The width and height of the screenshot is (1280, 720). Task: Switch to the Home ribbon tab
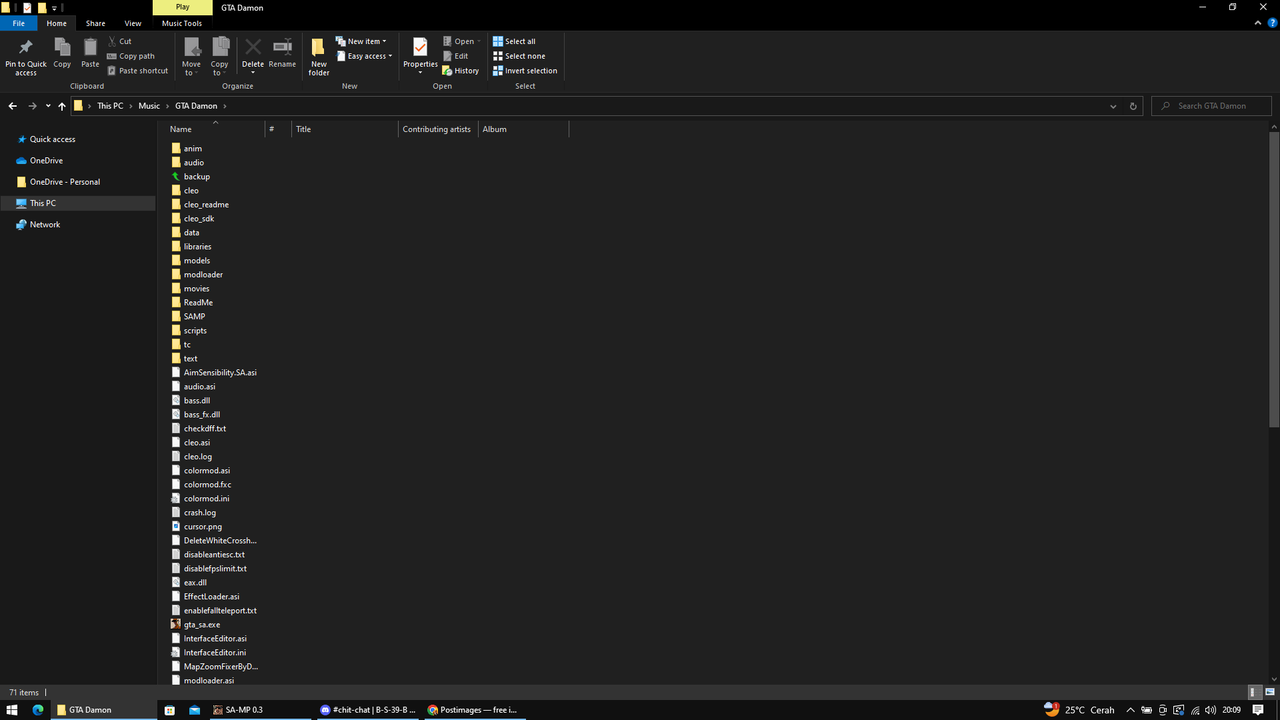tap(57, 23)
